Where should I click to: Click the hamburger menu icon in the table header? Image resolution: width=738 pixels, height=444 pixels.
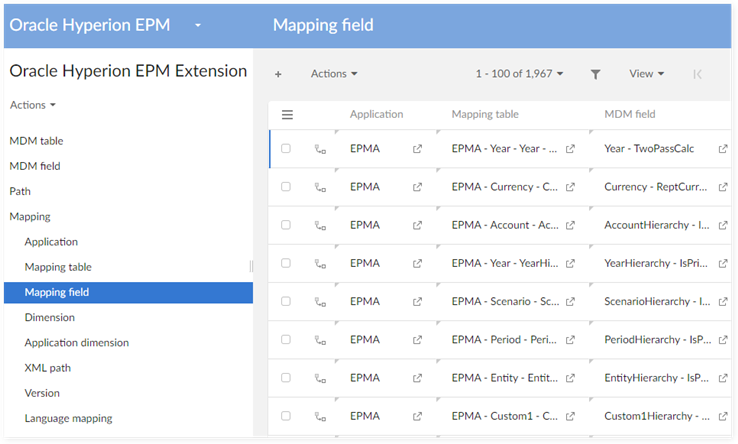pyautogui.click(x=287, y=115)
